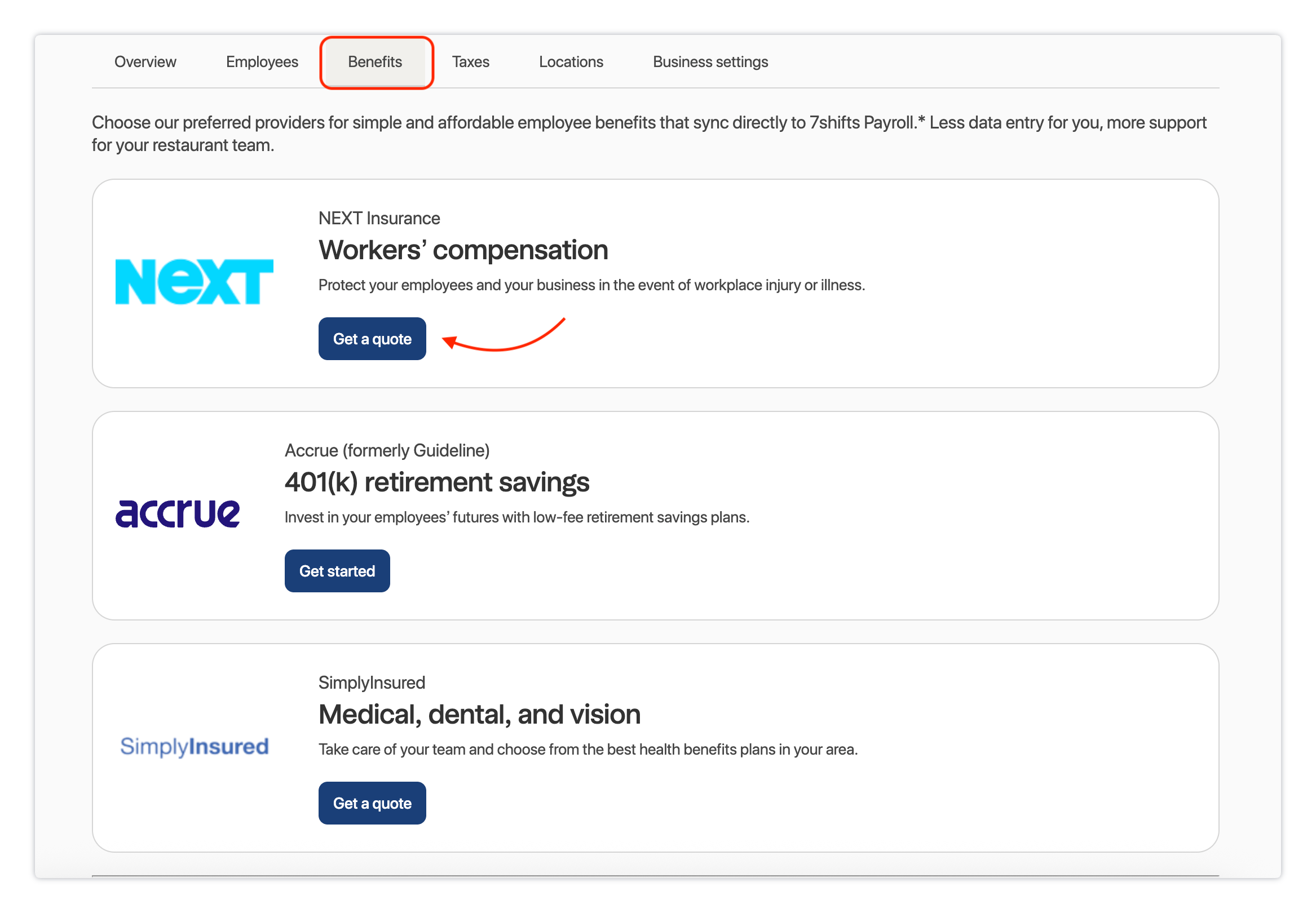
Task: Get a quote for Medical, dental, vision
Action: [372, 803]
